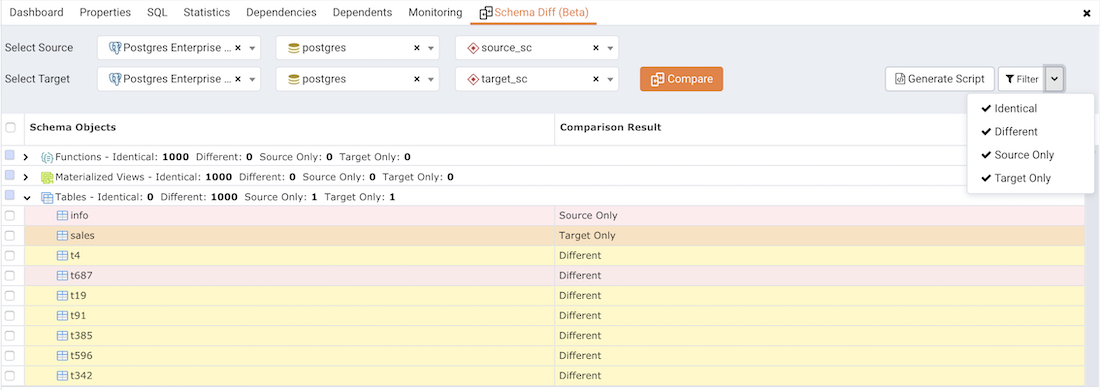This screenshot has height=390, width=1100.
Task: Check the t4 table checkbox
Action: (x=10, y=256)
